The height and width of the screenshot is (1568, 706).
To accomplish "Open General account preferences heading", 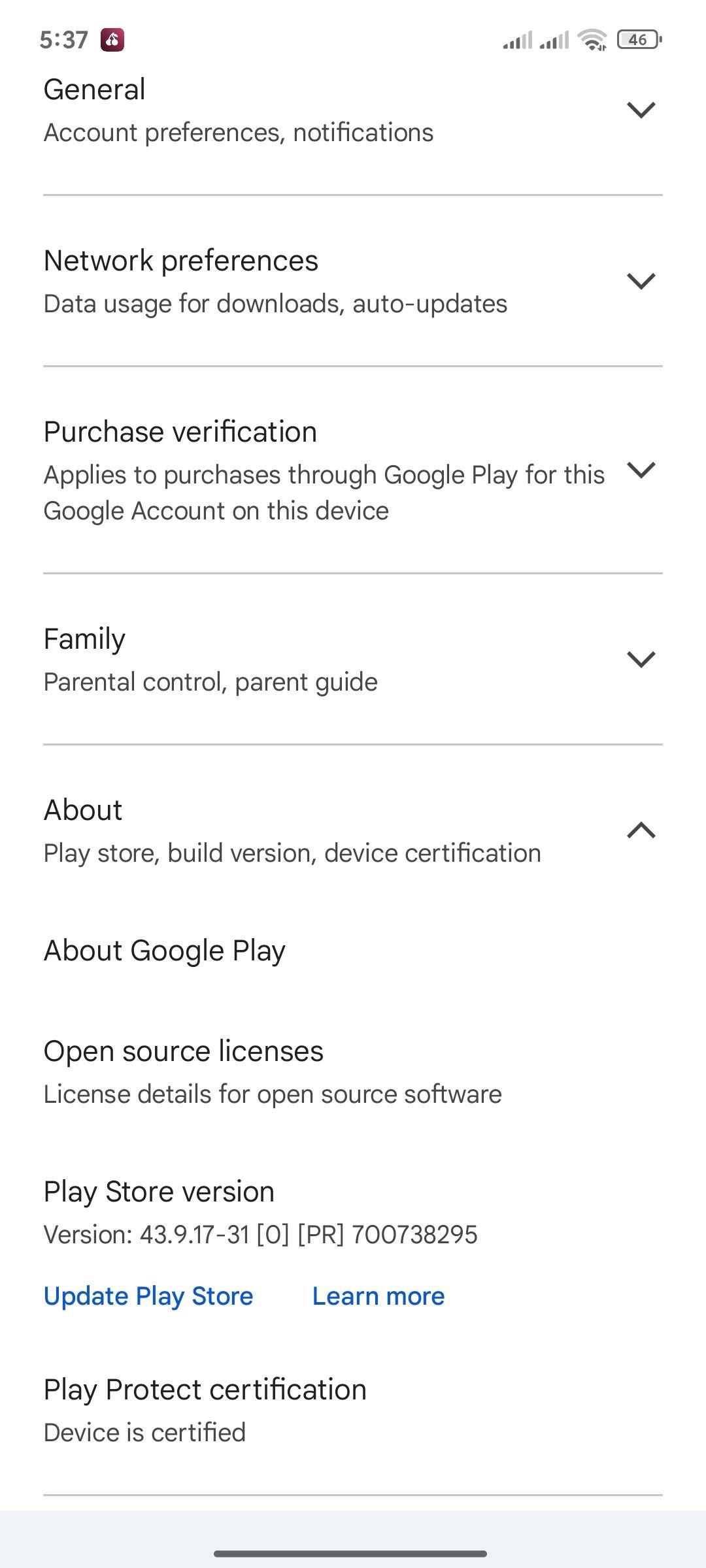I will (x=94, y=90).
